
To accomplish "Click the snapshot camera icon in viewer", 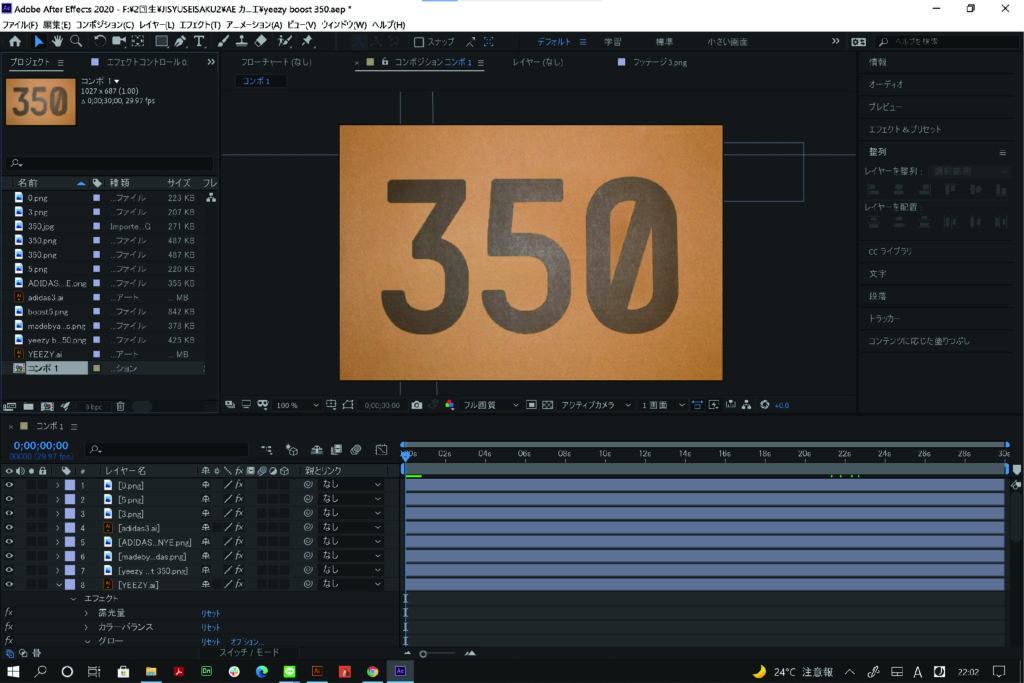I will coord(416,405).
